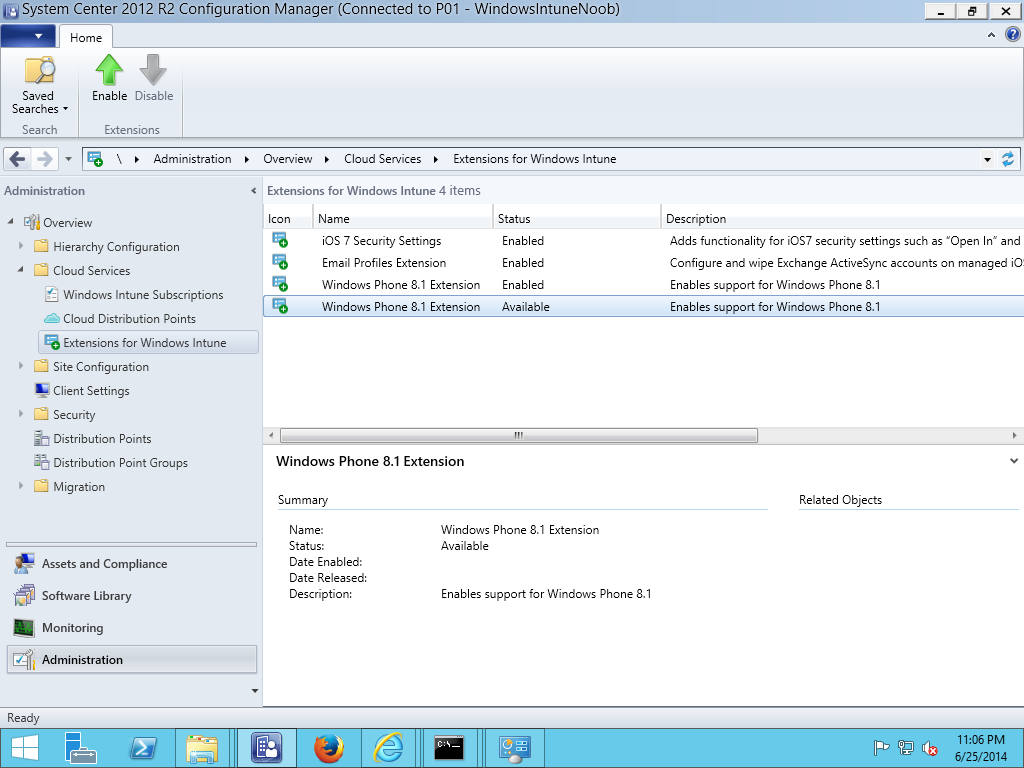Screen dimensions: 1024x768
Task: Click Overview in the breadcrumb path
Action: point(287,159)
